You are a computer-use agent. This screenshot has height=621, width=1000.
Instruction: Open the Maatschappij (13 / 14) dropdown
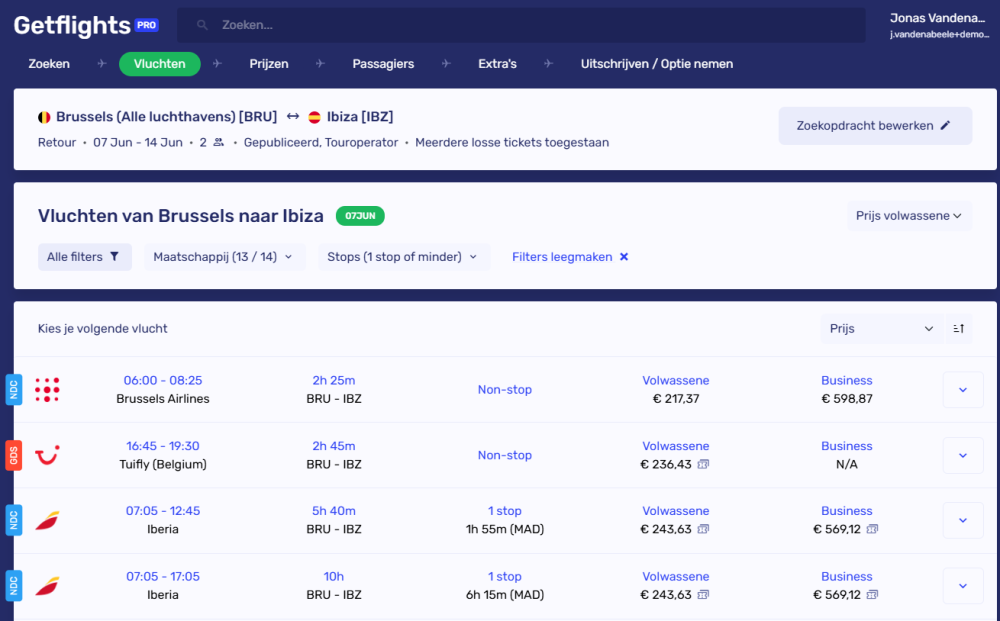coord(224,257)
